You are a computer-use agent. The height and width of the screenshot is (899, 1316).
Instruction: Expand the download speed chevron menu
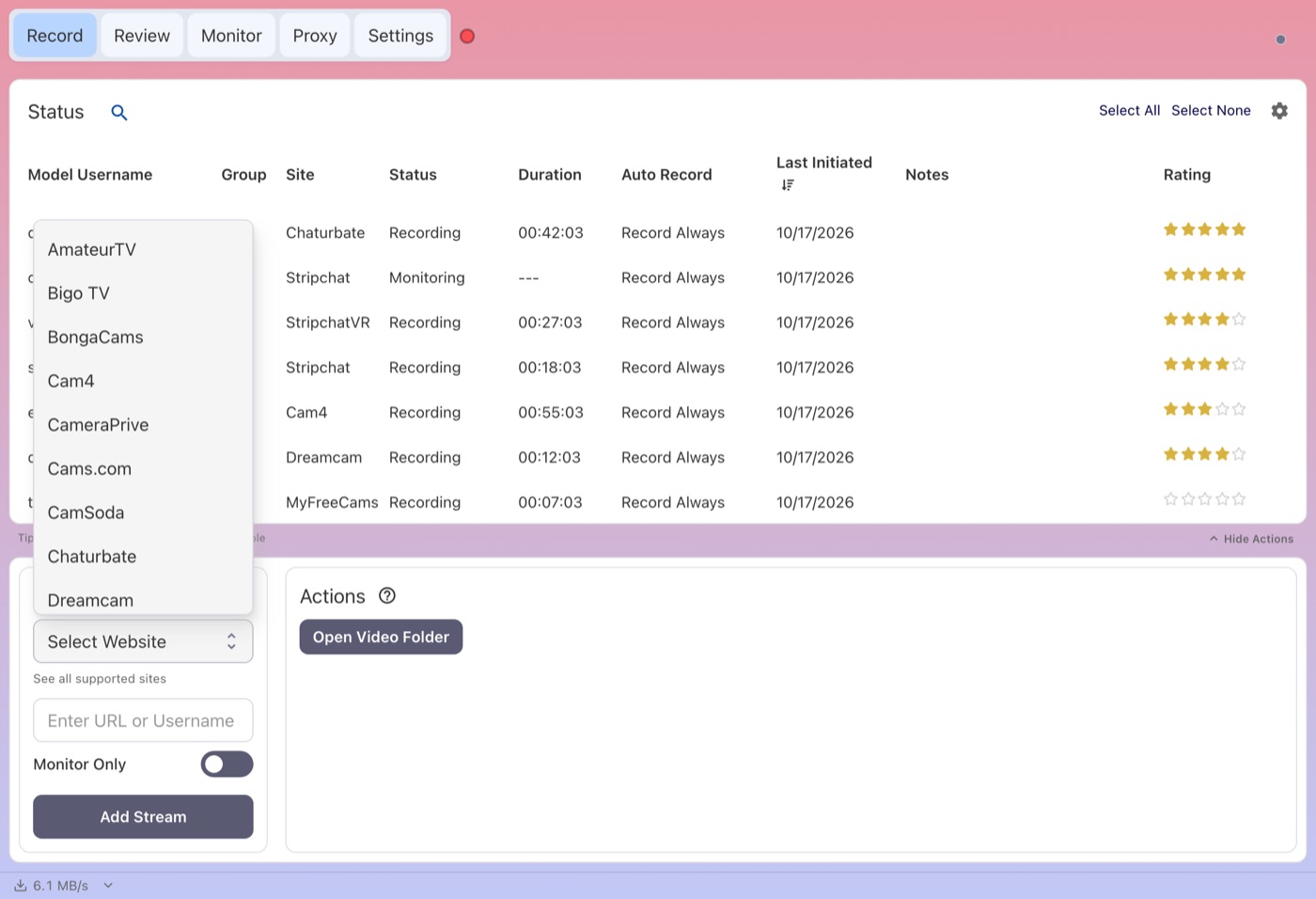pos(108,886)
